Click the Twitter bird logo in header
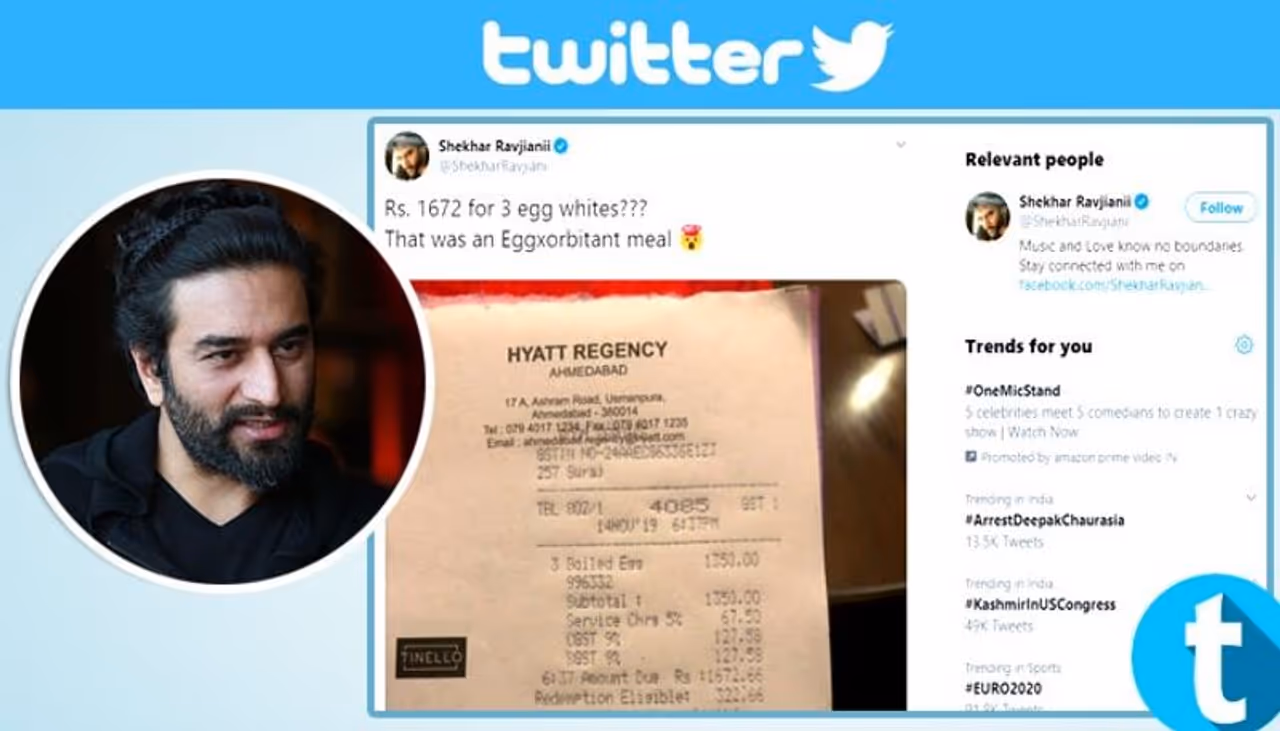Viewport: 1280px width, 731px height. [x=851, y=57]
